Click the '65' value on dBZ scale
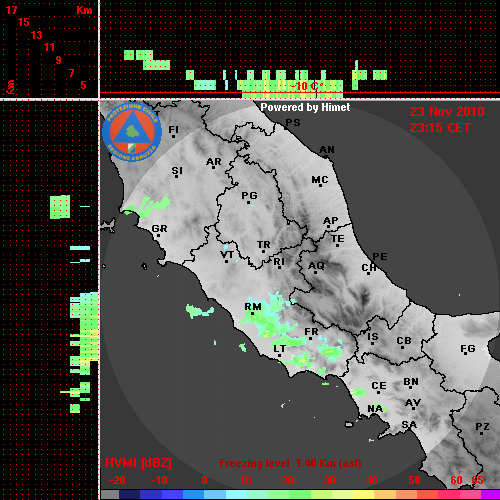Screen dimensions: 500x500 (477, 480)
